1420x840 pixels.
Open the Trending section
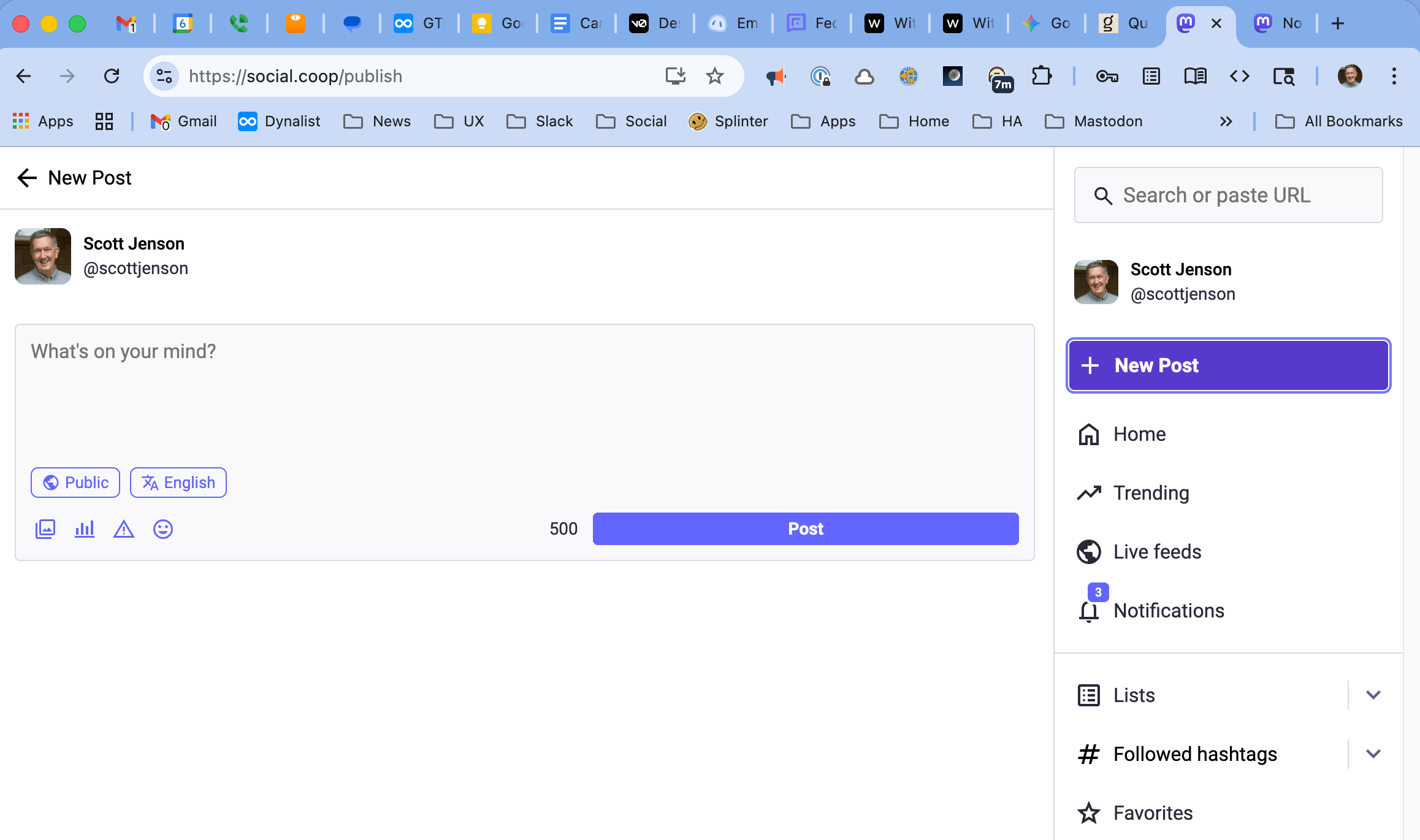coord(1150,493)
